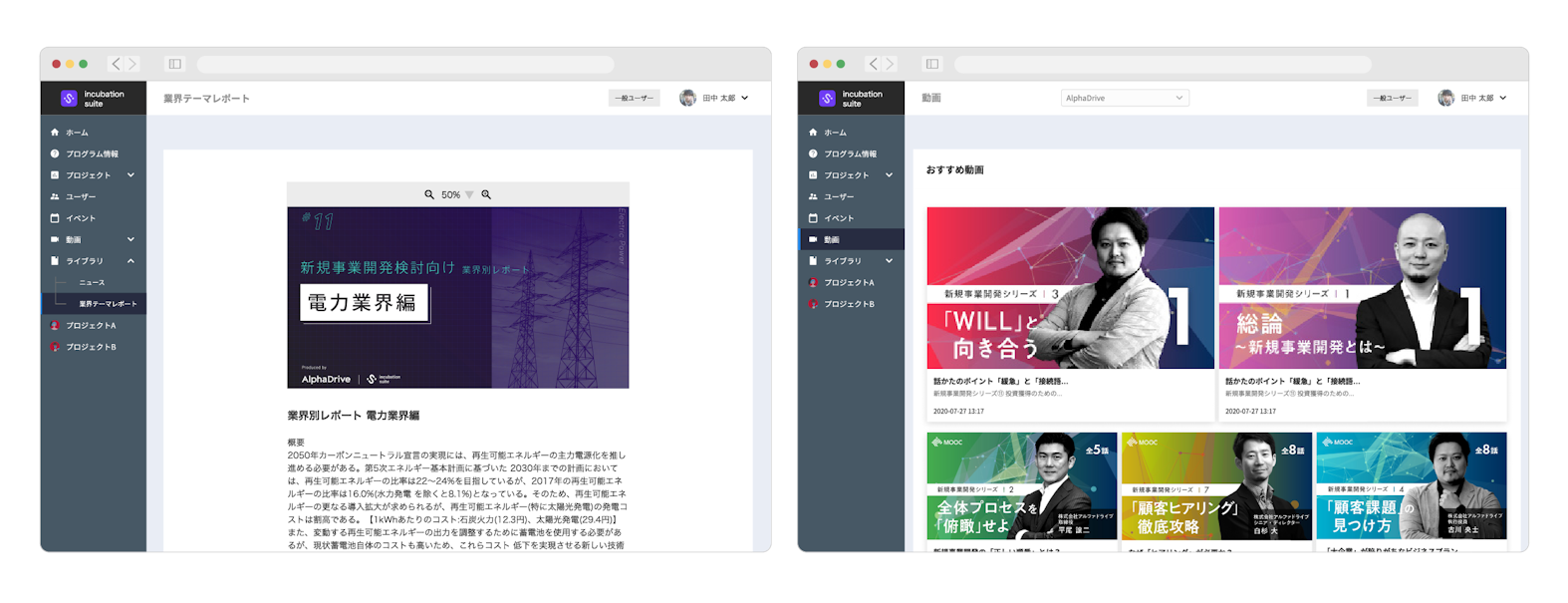The width and height of the screenshot is (1568, 603).
Task: Click the 電力業界編 report cover image
Action: (x=458, y=297)
